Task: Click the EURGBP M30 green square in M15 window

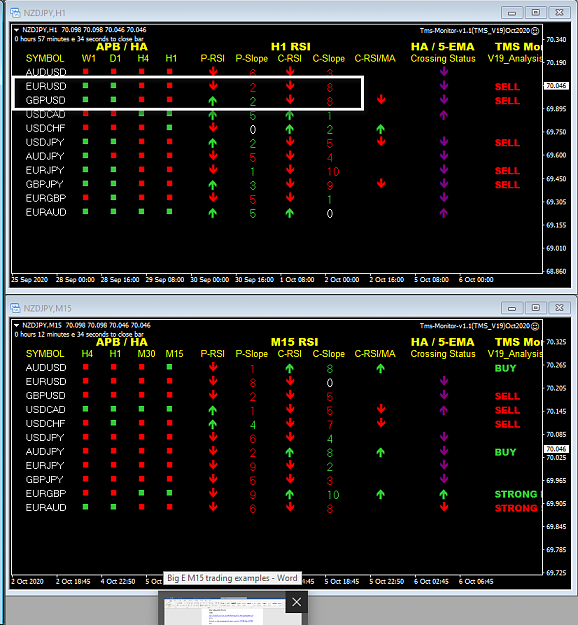Action: coord(142,493)
